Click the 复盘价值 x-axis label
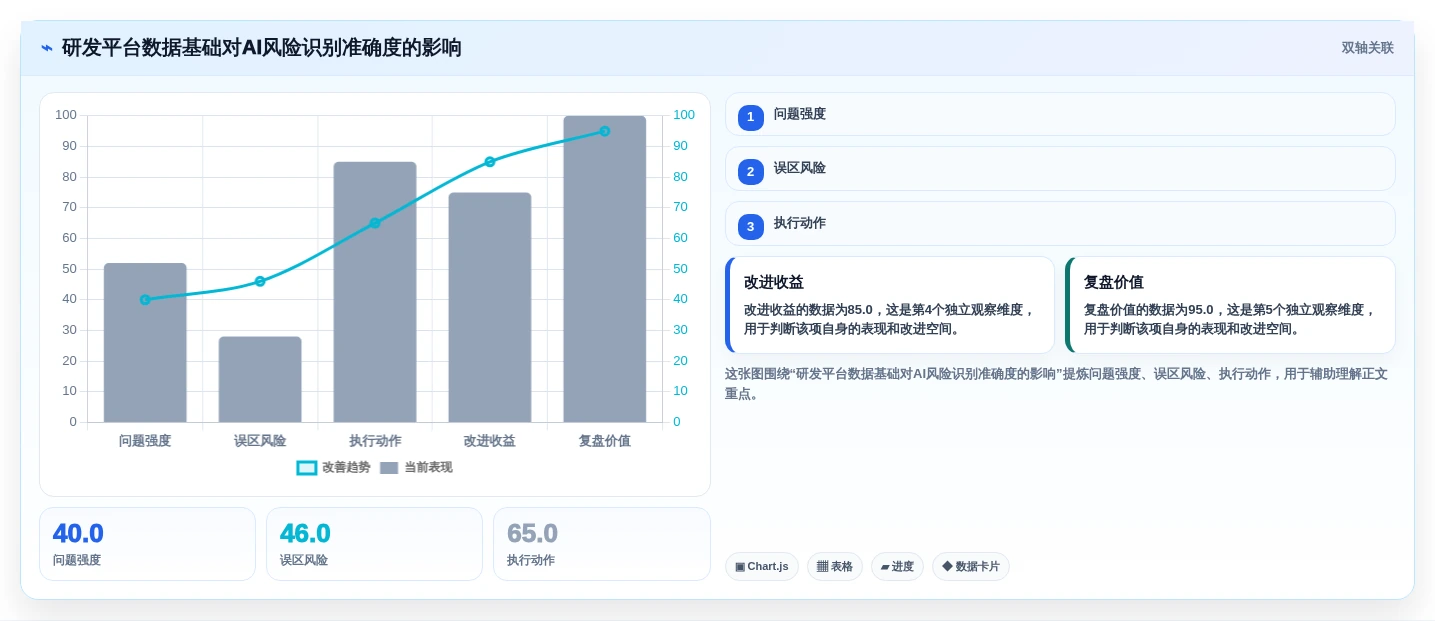Image resolution: width=1435 pixels, height=621 pixels. point(605,440)
